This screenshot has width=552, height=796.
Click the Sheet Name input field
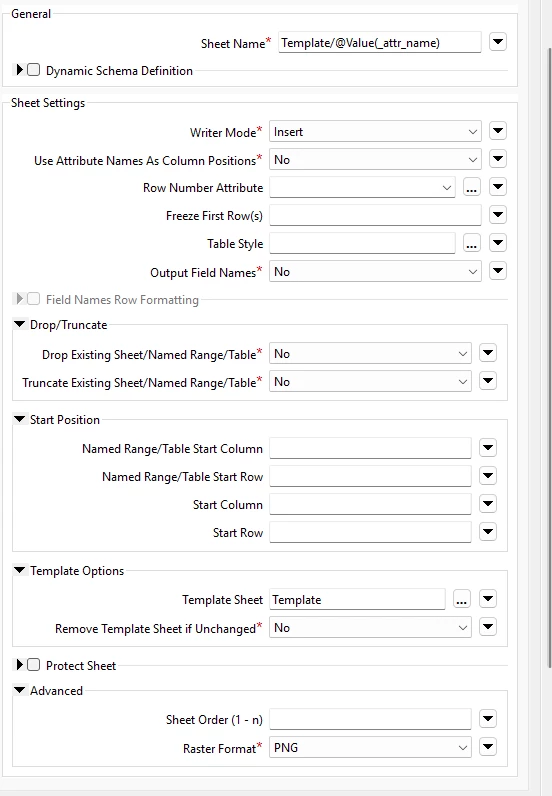point(380,43)
